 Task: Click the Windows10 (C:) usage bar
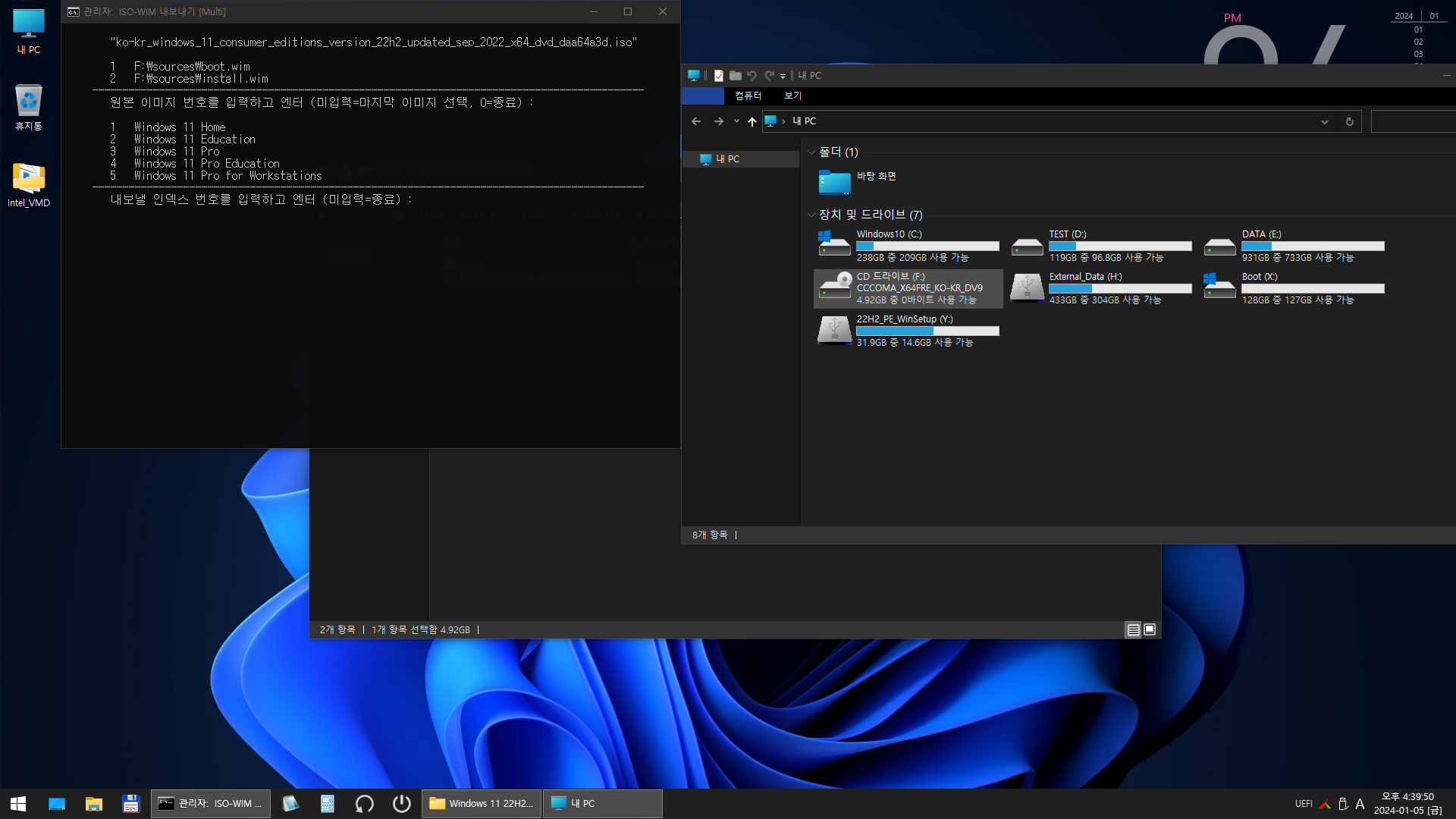927,246
